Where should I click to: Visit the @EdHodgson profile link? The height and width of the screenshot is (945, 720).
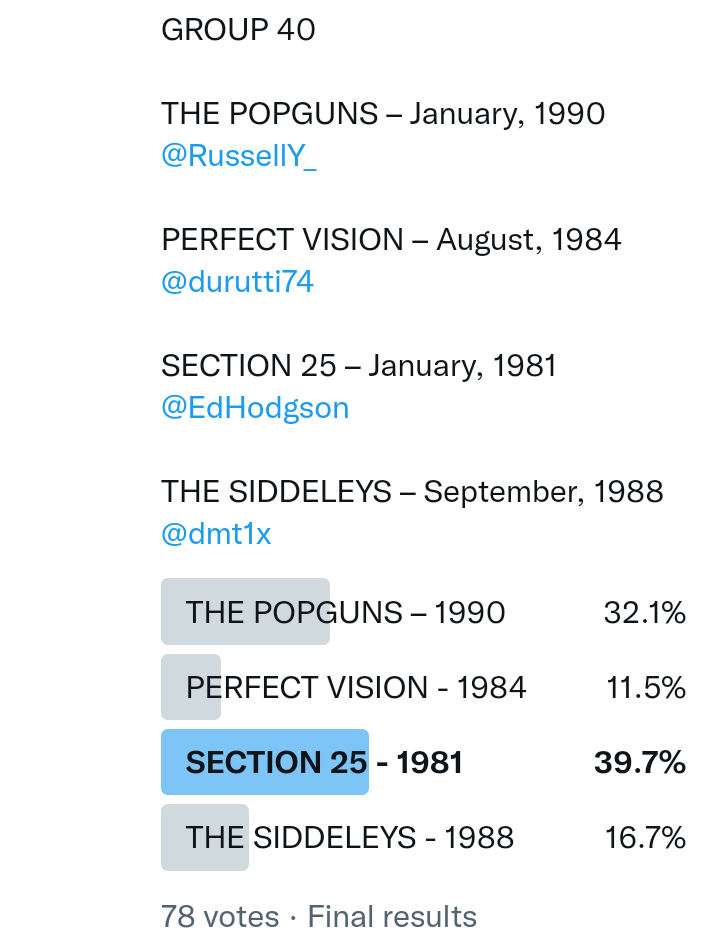click(x=255, y=408)
